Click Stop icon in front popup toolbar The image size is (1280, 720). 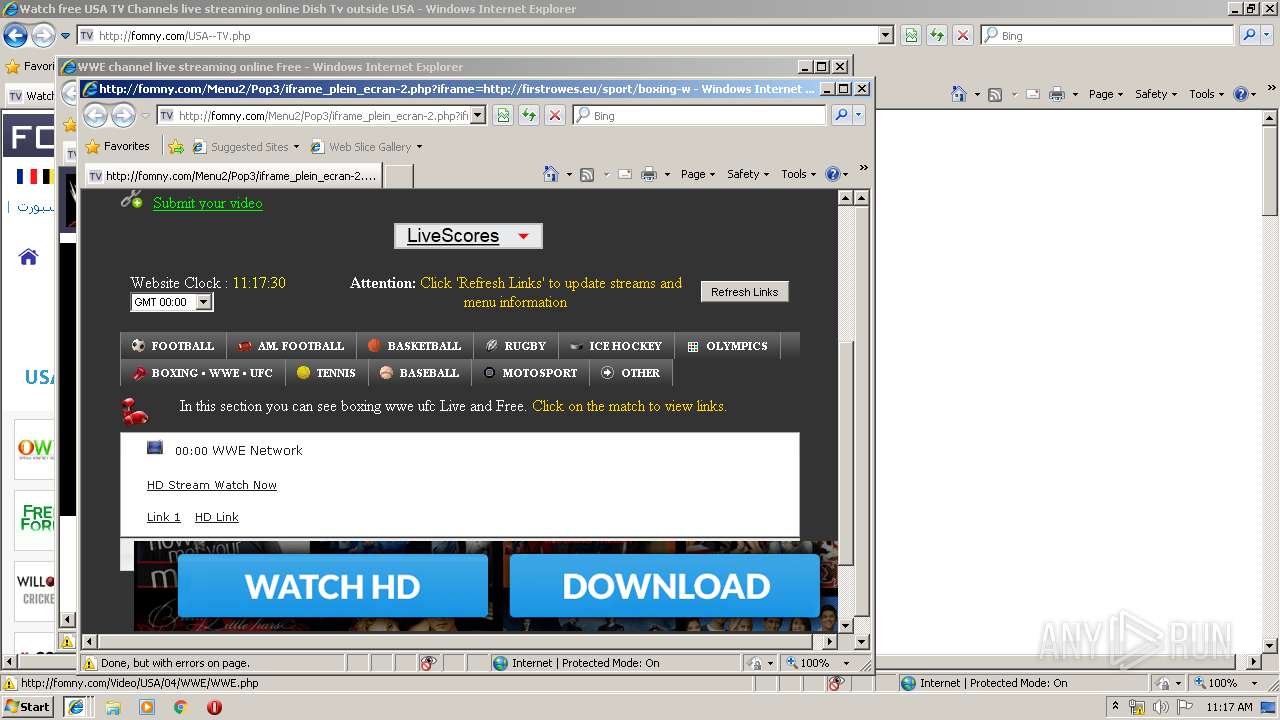click(555, 115)
